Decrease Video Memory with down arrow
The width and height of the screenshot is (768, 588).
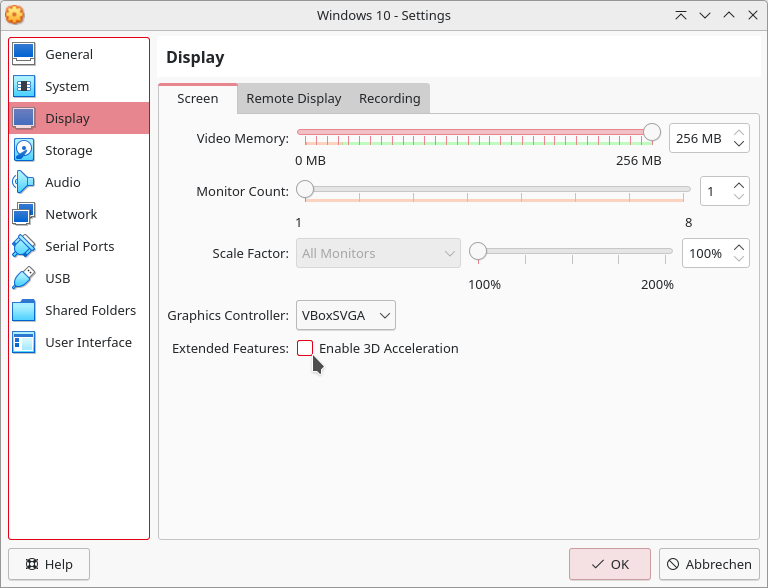(739, 144)
